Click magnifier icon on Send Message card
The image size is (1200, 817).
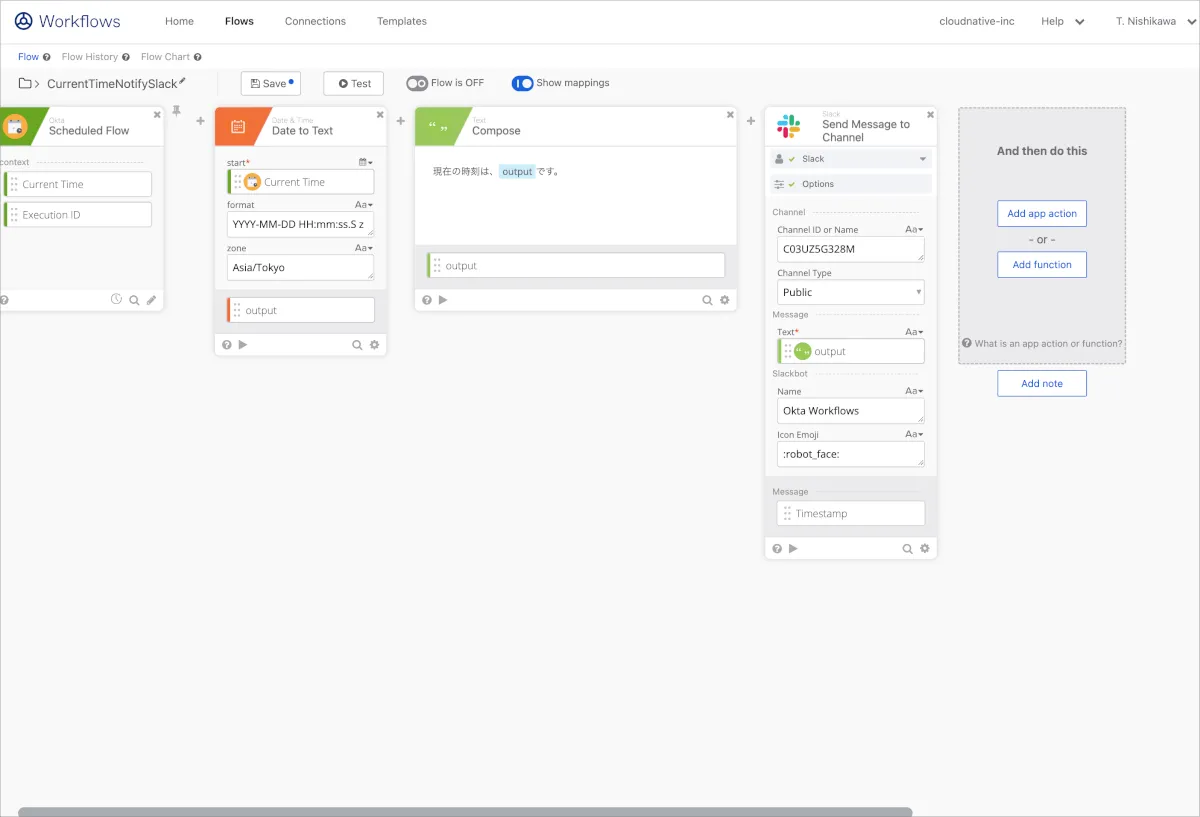907,549
